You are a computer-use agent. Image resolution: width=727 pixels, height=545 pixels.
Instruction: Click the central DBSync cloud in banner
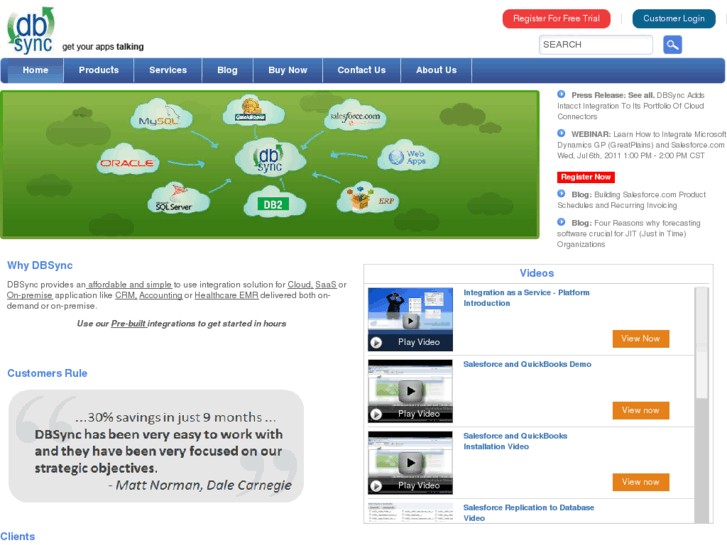270,159
